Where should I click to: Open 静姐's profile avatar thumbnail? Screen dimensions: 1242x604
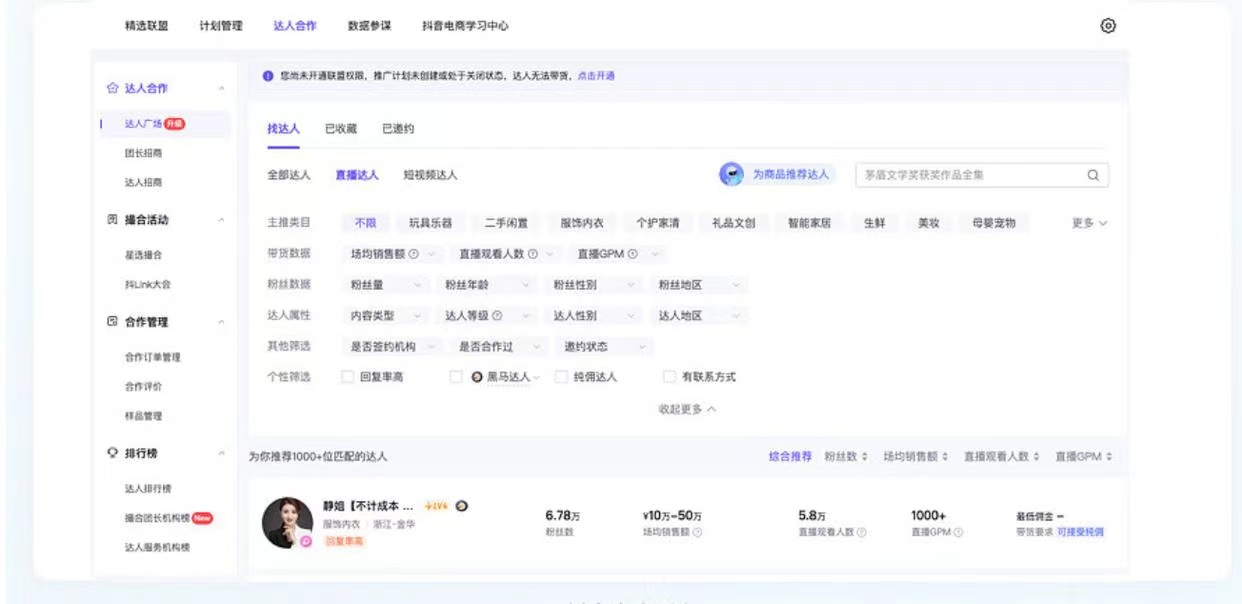[x=287, y=522]
